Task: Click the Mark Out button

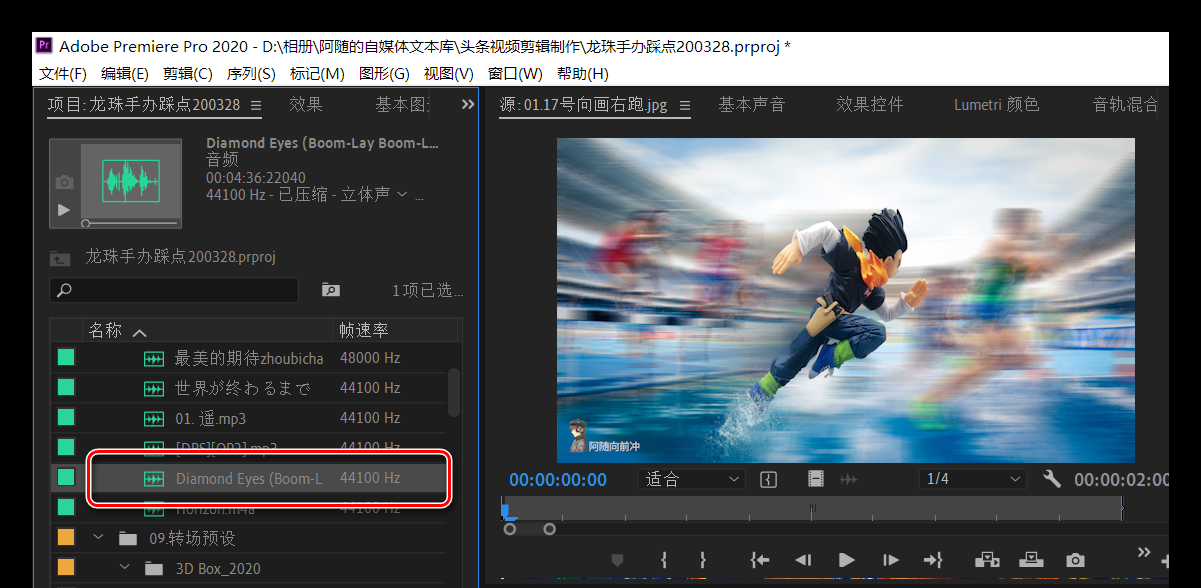Action: click(x=703, y=560)
